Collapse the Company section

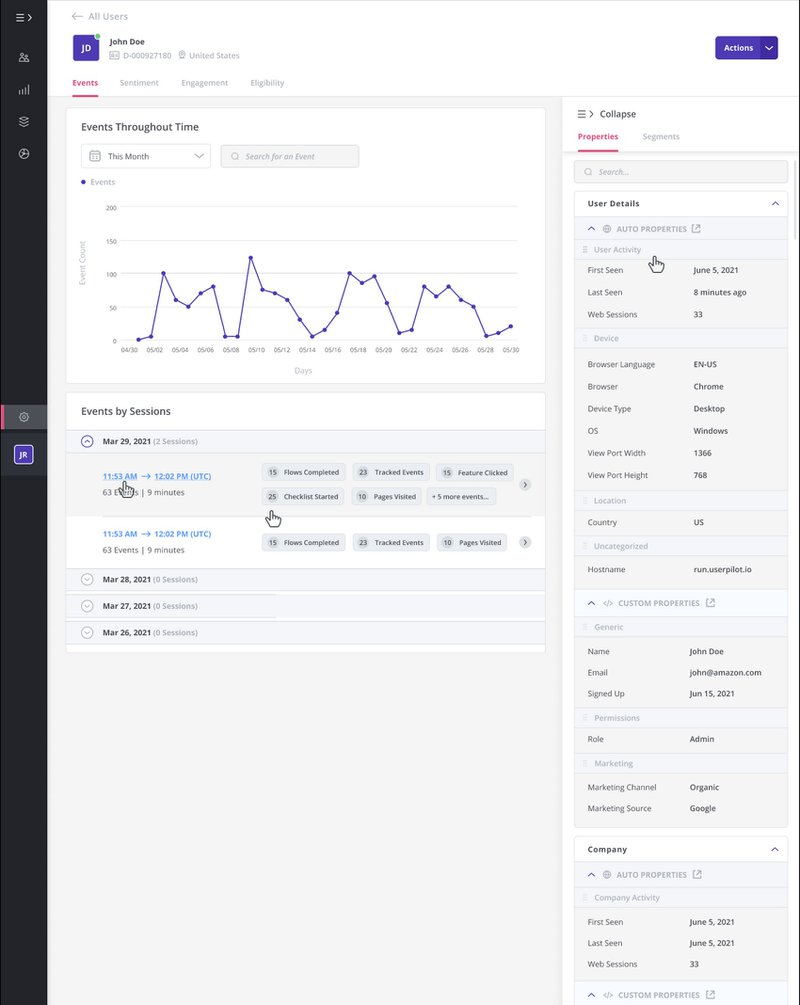click(x=774, y=848)
